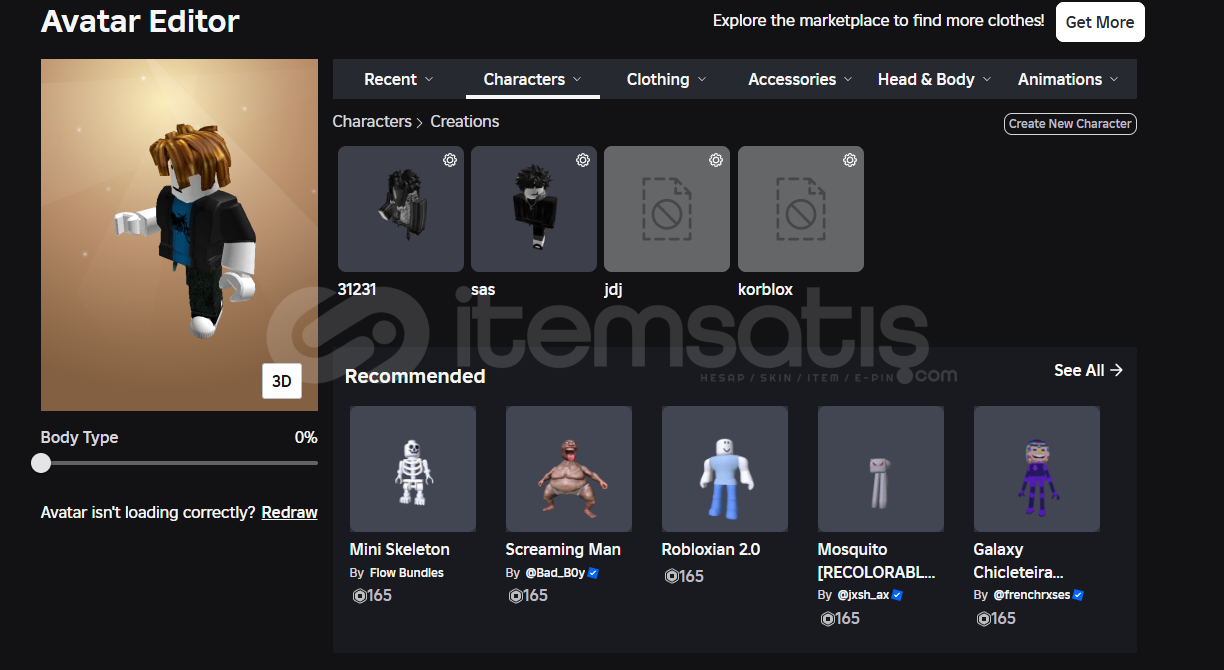This screenshot has height=670, width=1224.
Task: Switch to the Animations tab
Action: [1069, 79]
